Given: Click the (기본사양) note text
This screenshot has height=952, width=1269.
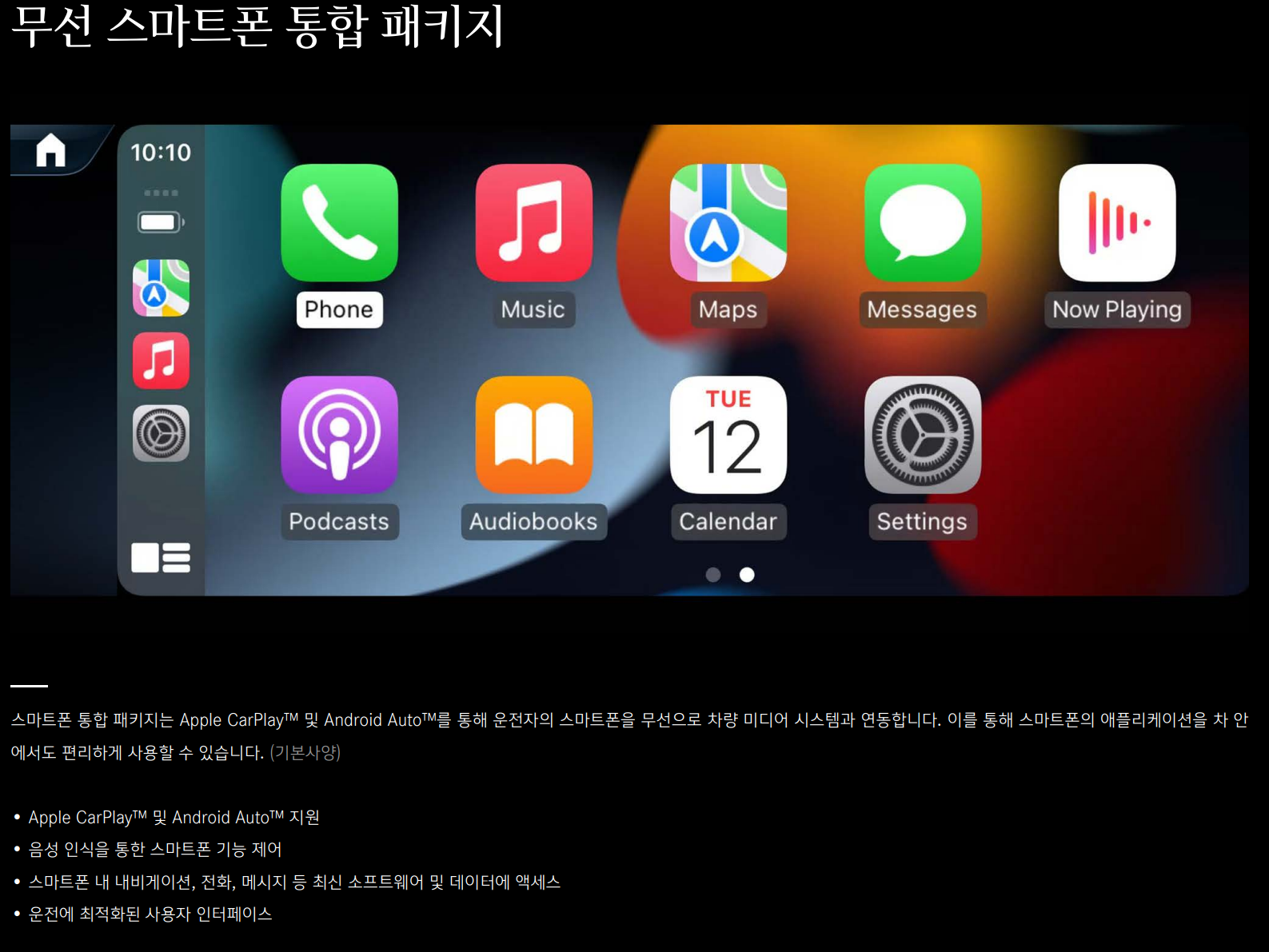Looking at the screenshot, I should click(x=305, y=752).
